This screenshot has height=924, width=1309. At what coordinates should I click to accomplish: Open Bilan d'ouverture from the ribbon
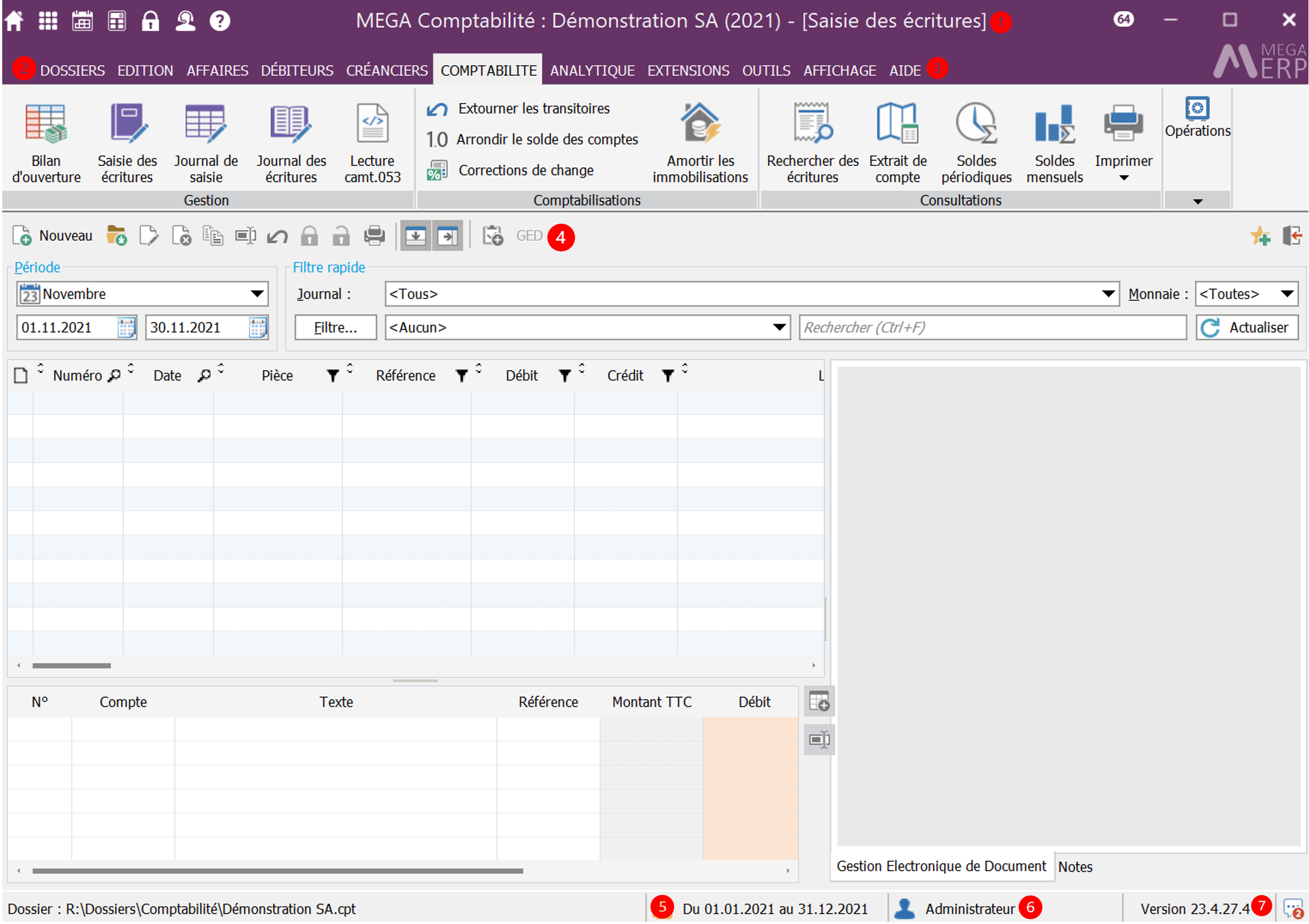coord(46,143)
